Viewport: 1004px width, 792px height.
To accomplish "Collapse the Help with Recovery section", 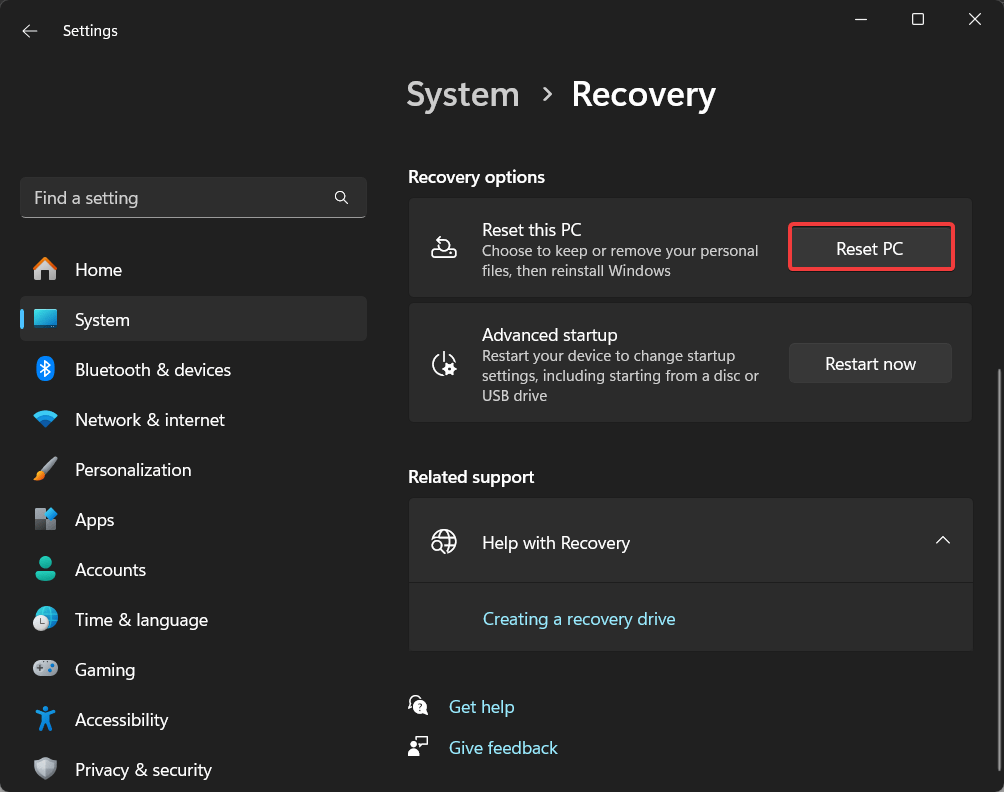I will pyautogui.click(x=942, y=541).
